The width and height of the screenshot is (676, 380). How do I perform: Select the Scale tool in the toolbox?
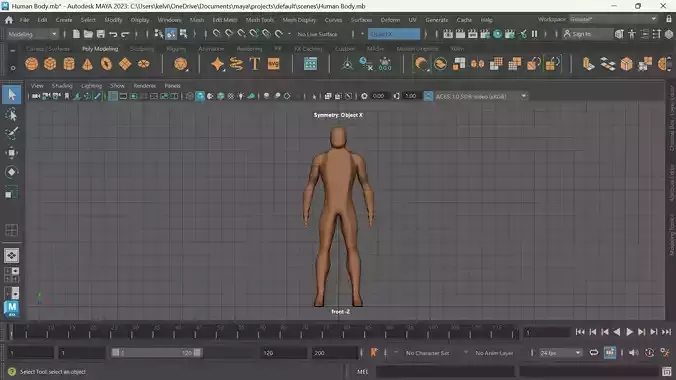tap(12, 192)
